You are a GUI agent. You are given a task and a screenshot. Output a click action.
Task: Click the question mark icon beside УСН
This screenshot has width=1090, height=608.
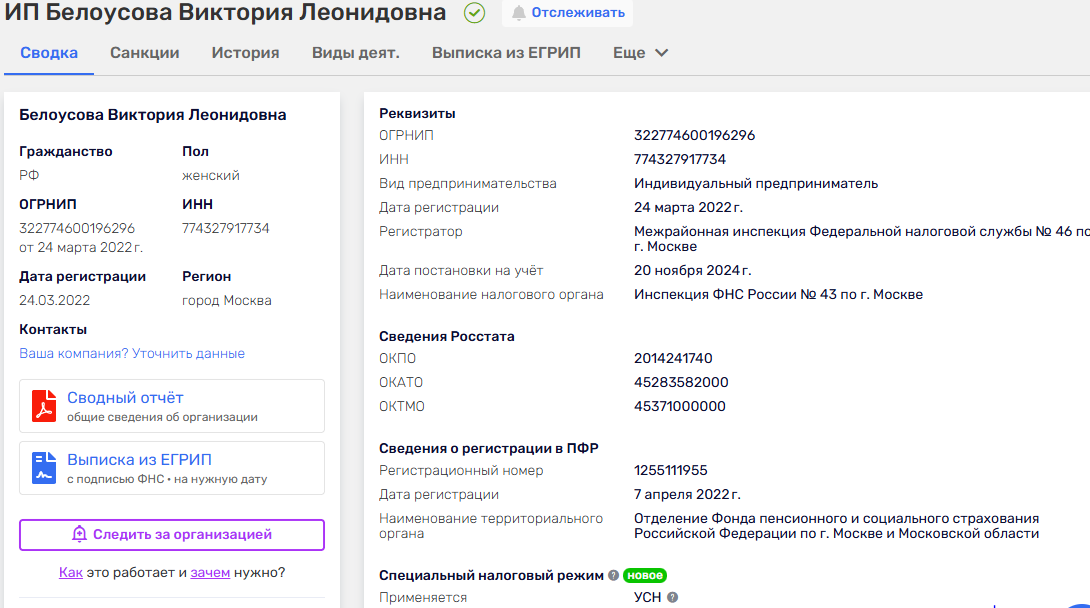pyautogui.click(x=673, y=598)
